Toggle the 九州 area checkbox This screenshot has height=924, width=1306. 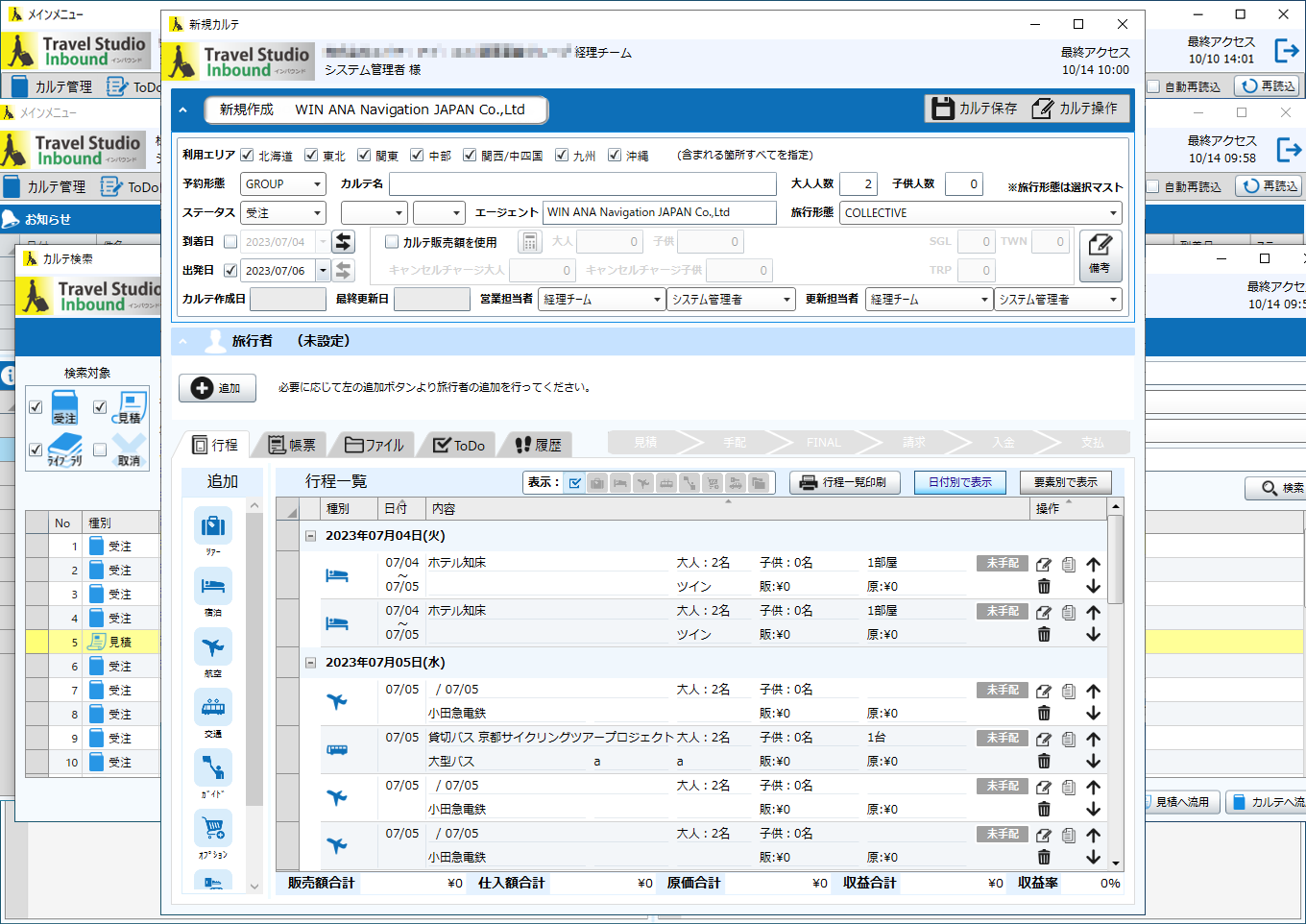point(562,155)
